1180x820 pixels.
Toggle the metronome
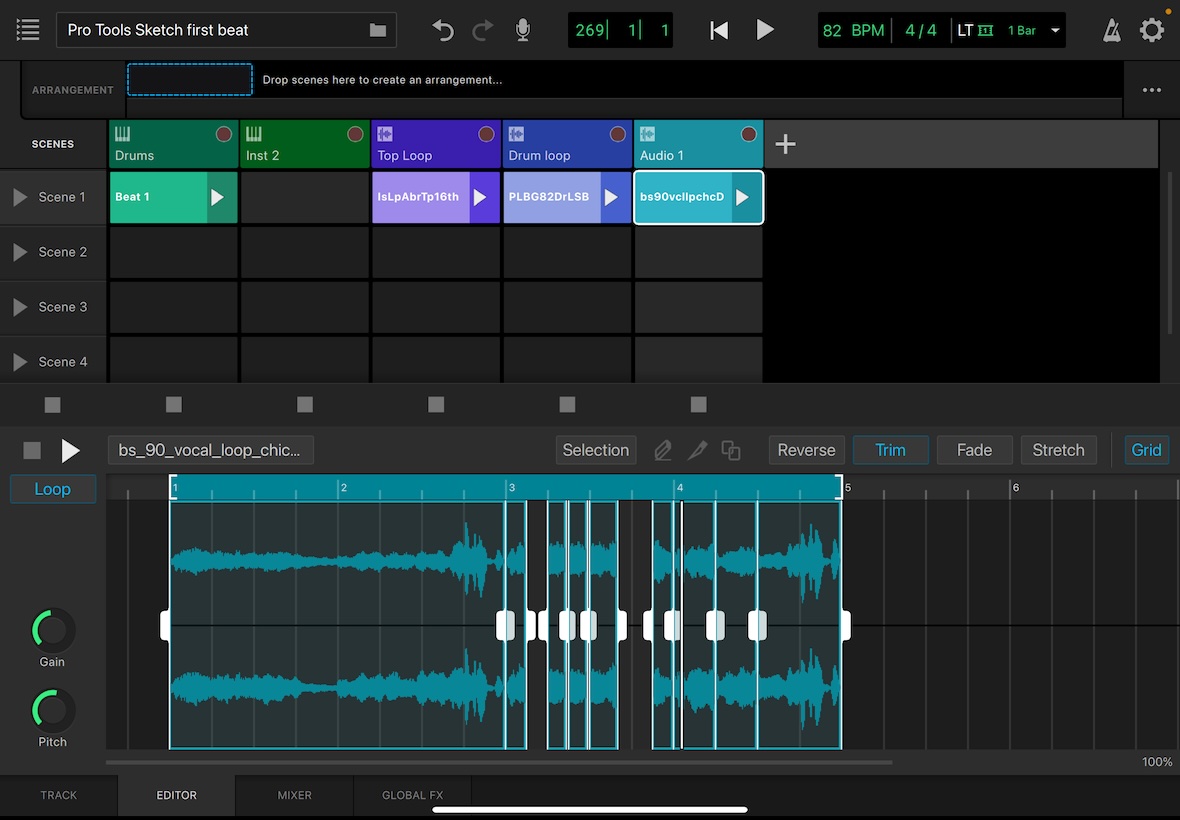1112,30
